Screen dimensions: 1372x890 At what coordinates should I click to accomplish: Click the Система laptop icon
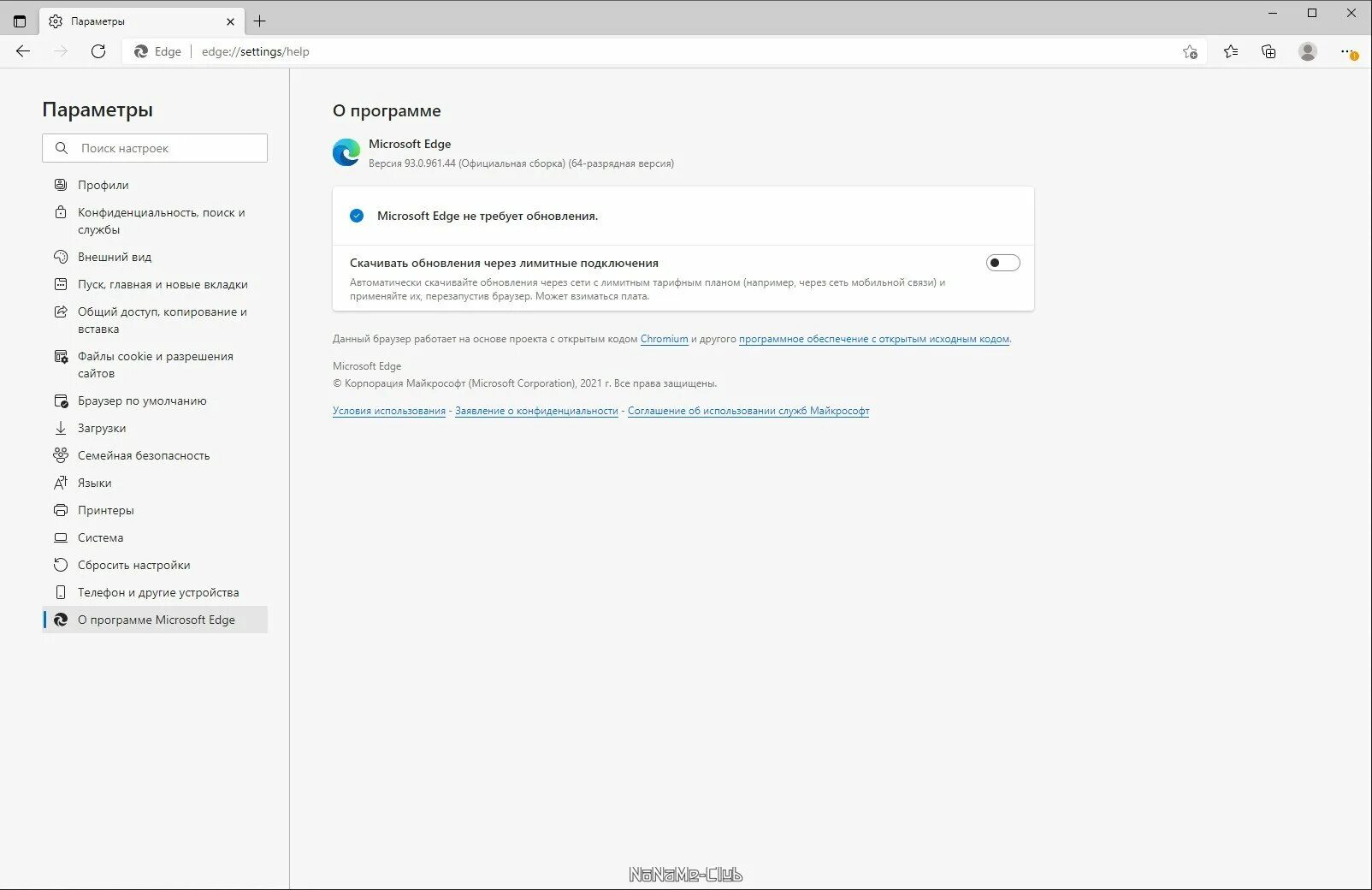(61, 537)
